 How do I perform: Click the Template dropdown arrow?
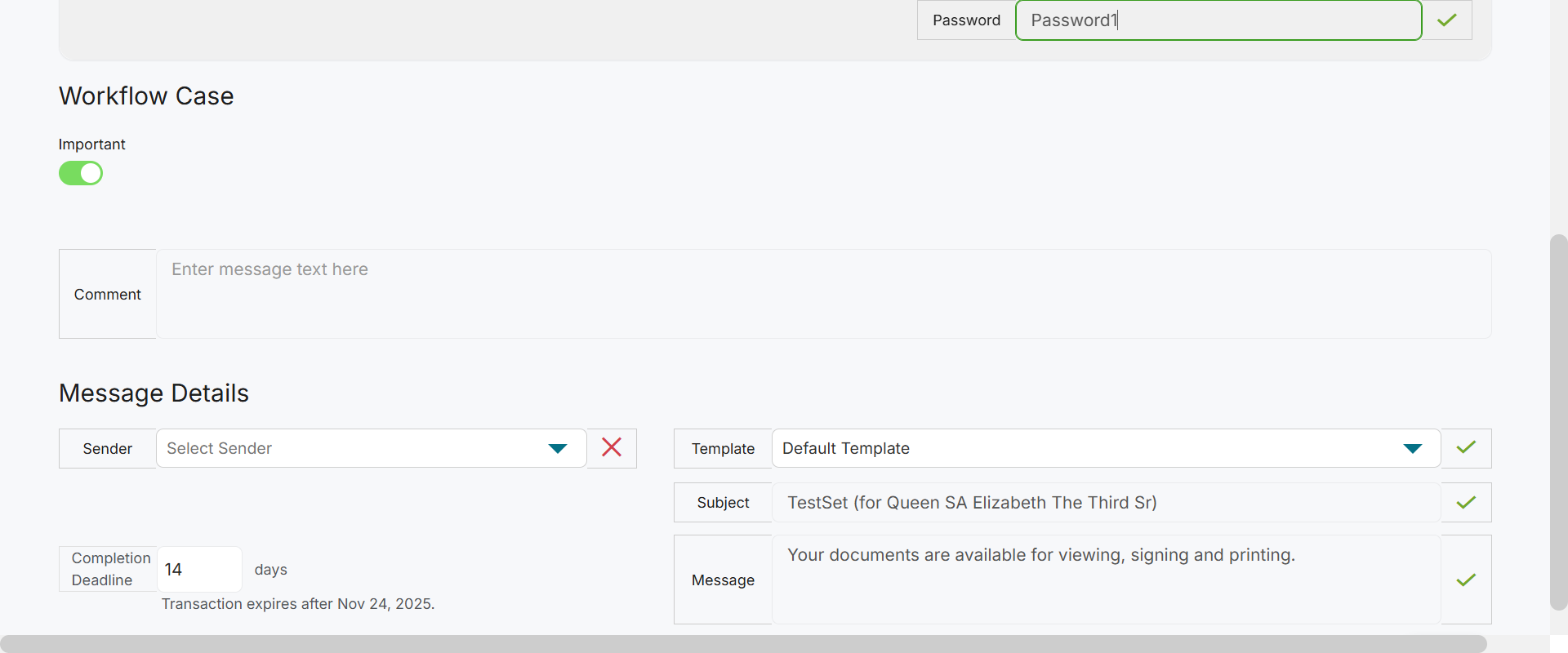(1412, 448)
